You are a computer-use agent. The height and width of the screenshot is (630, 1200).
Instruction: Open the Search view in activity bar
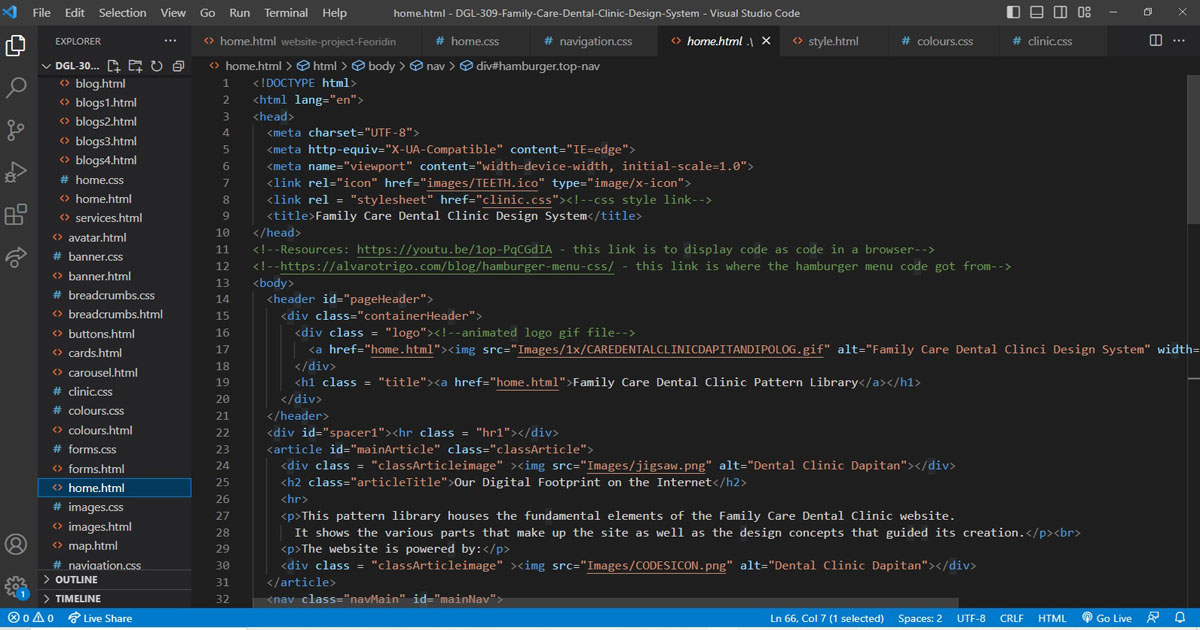[16, 88]
